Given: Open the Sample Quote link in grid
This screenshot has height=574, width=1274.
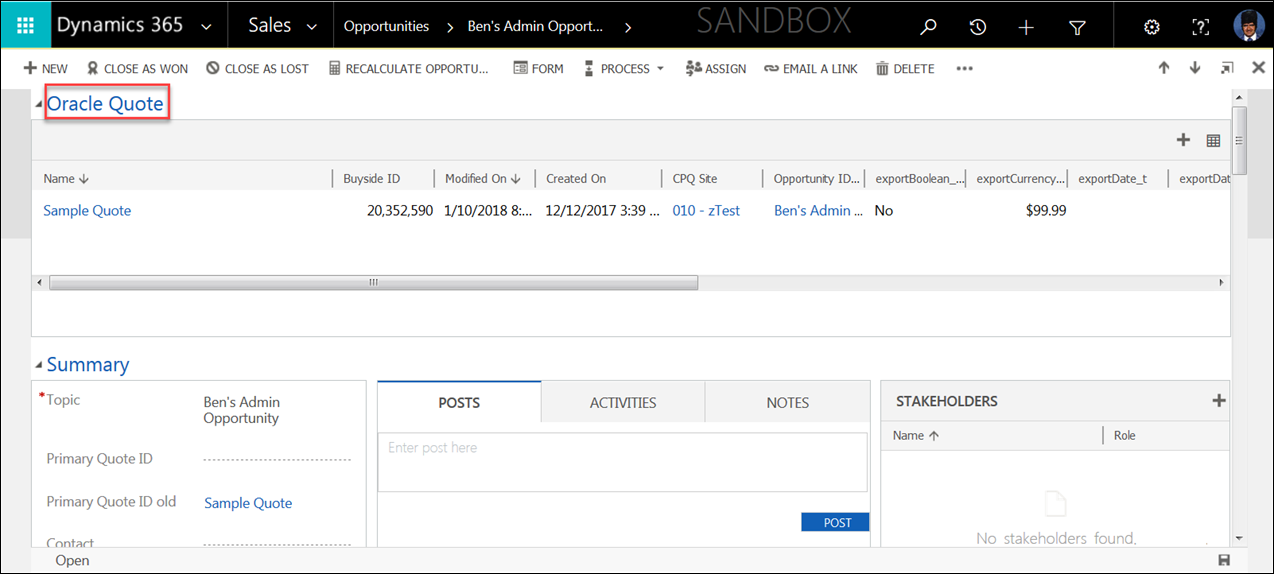Looking at the screenshot, I should pos(87,211).
